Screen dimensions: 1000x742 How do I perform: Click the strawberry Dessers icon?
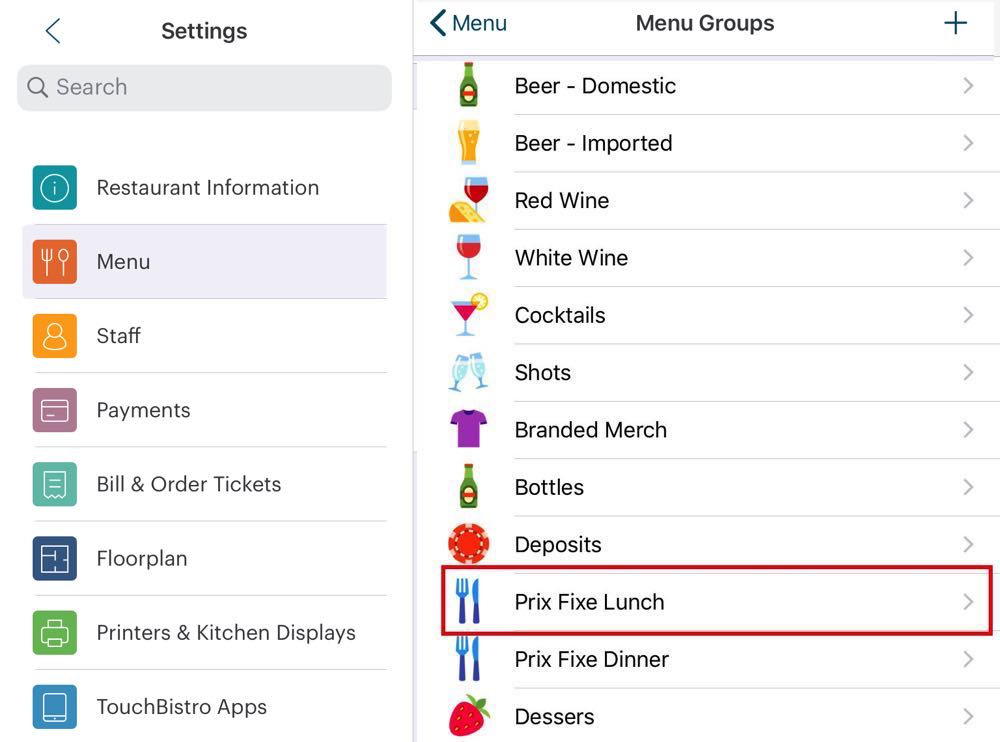pos(468,716)
